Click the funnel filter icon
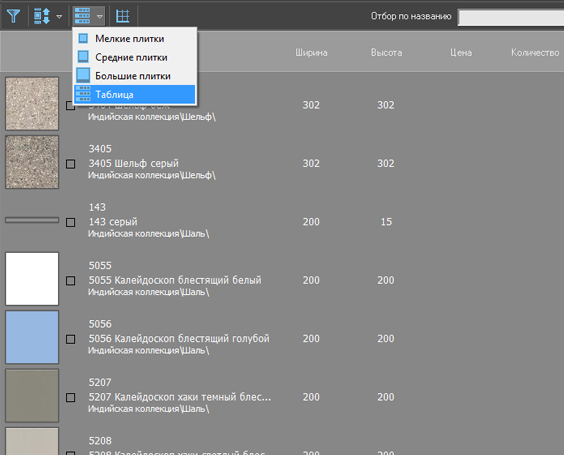This screenshot has height=455, width=564. tap(14, 16)
